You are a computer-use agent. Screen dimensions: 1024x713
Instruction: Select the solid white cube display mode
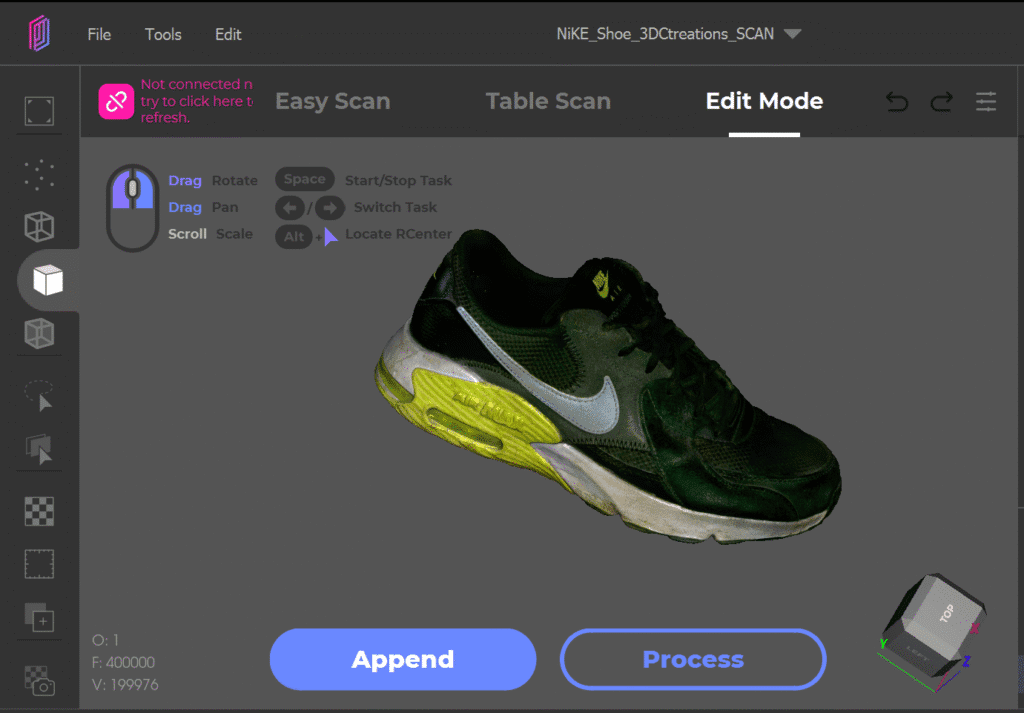tap(47, 281)
